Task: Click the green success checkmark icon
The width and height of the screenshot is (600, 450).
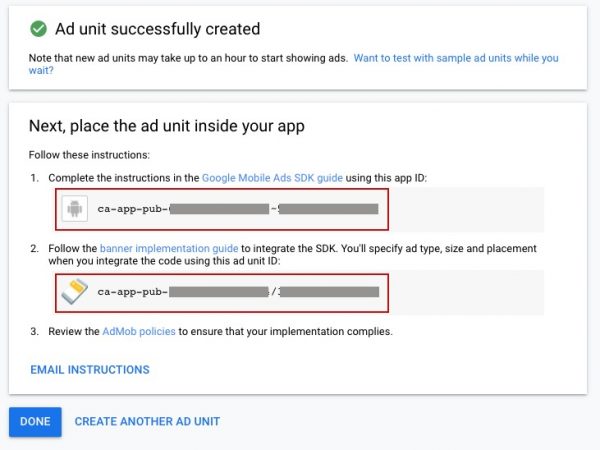Action: click(39, 29)
